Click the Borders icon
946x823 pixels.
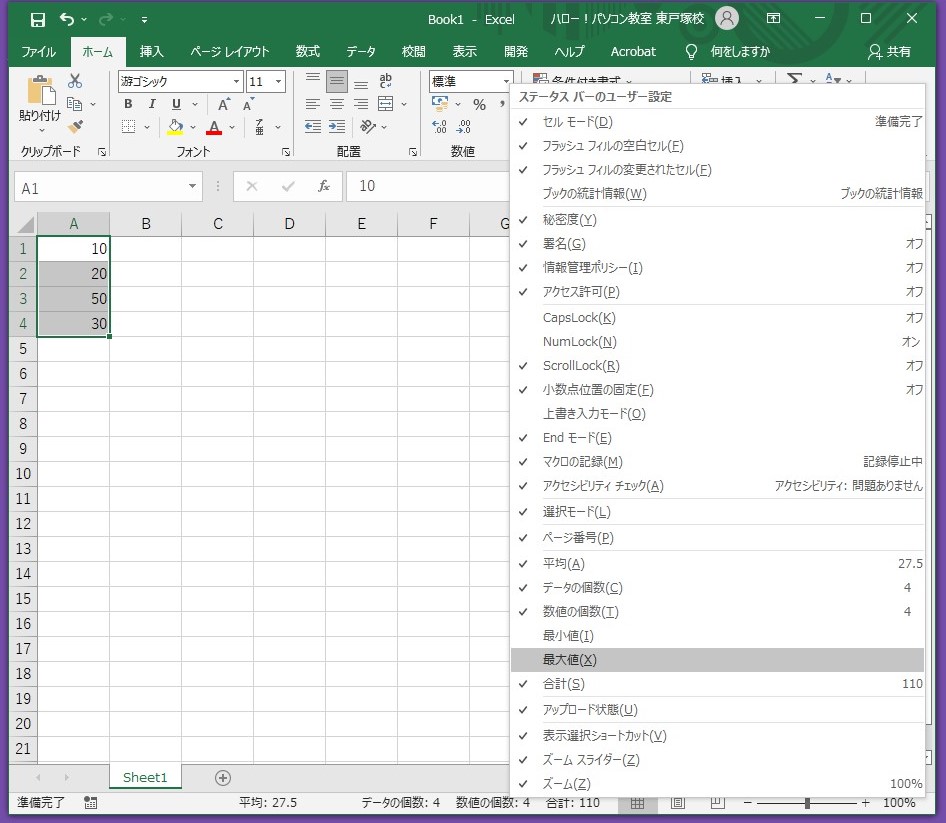click(128, 127)
